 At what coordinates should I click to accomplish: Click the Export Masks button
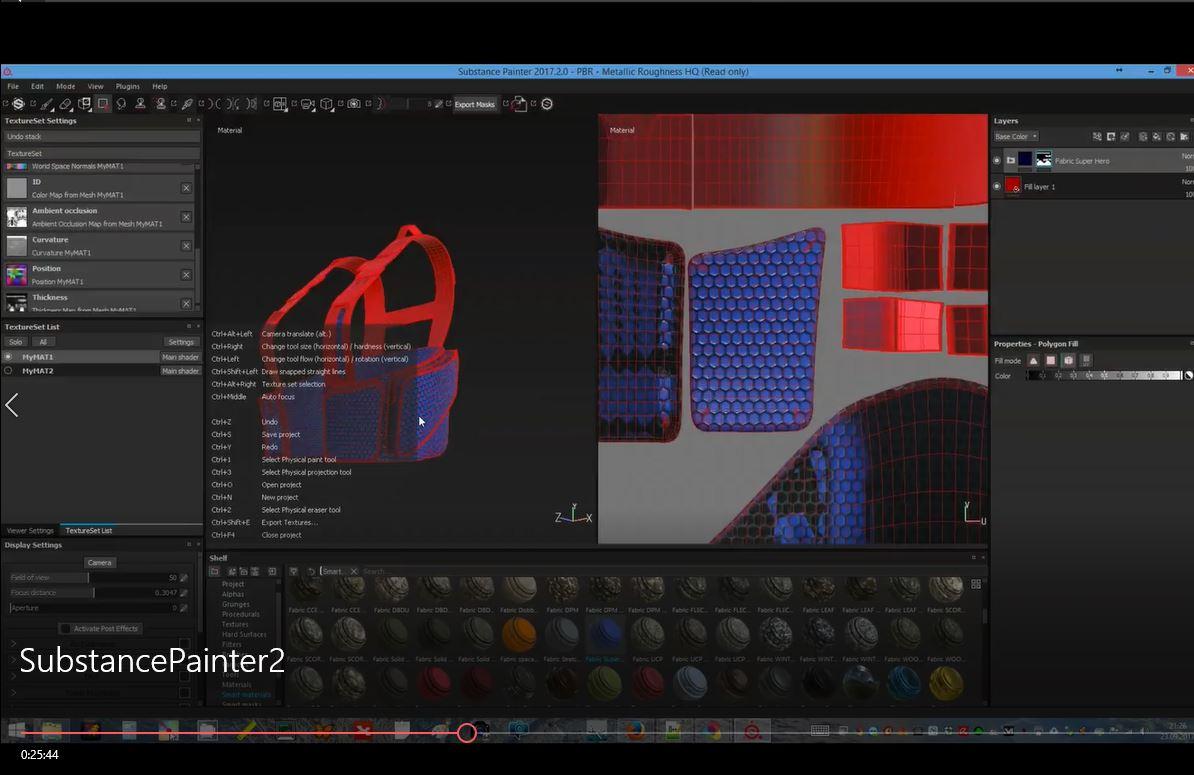coord(474,104)
